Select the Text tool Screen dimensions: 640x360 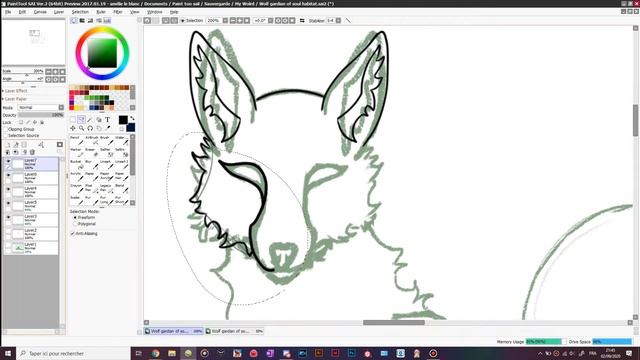click(x=107, y=120)
